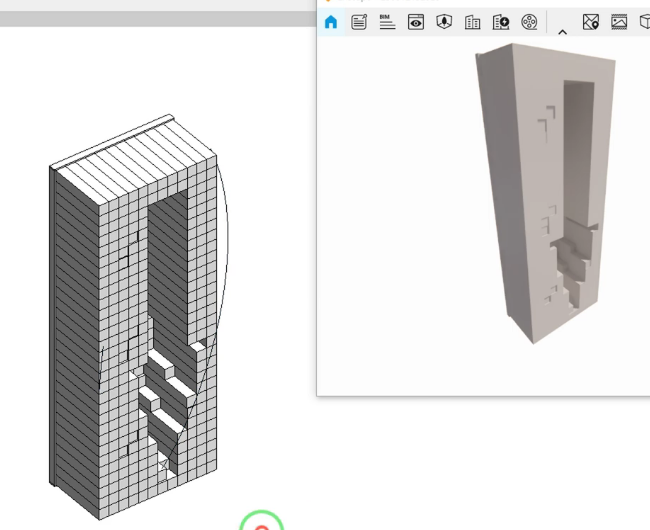The width and height of the screenshot is (650, 530).
Task: Select the BIM list icon
Action: coord(387,22)
